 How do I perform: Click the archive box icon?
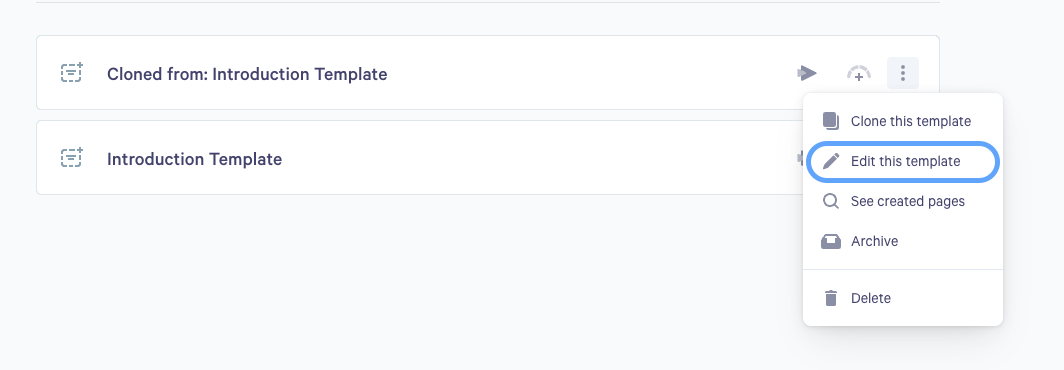(x=831, y=241)
